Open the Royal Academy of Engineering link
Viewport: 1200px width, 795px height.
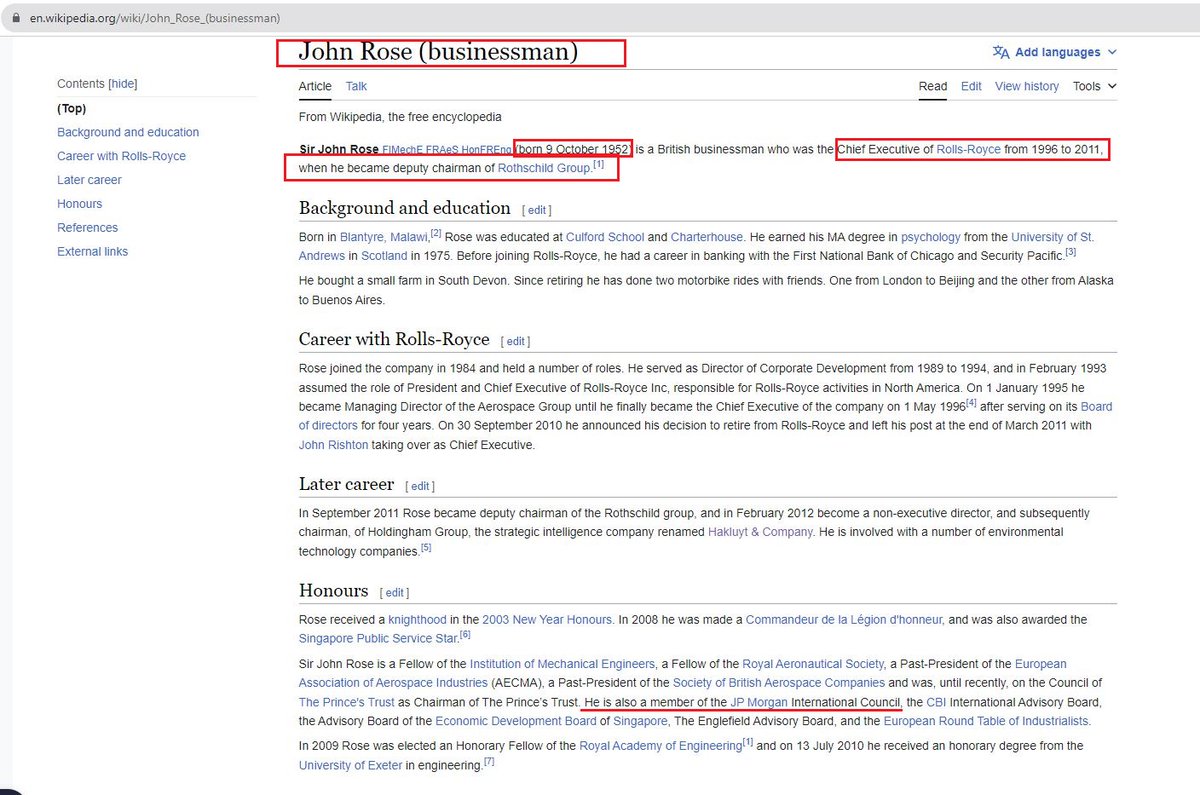[660, 745]
